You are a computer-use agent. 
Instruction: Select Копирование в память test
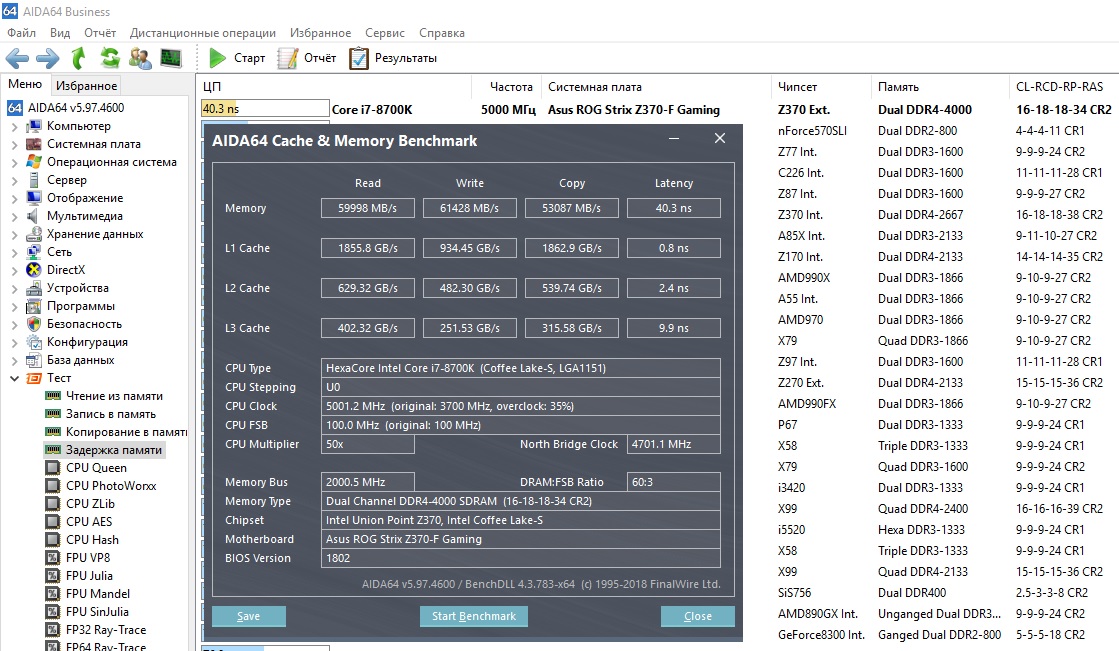[x=126, y=432]
